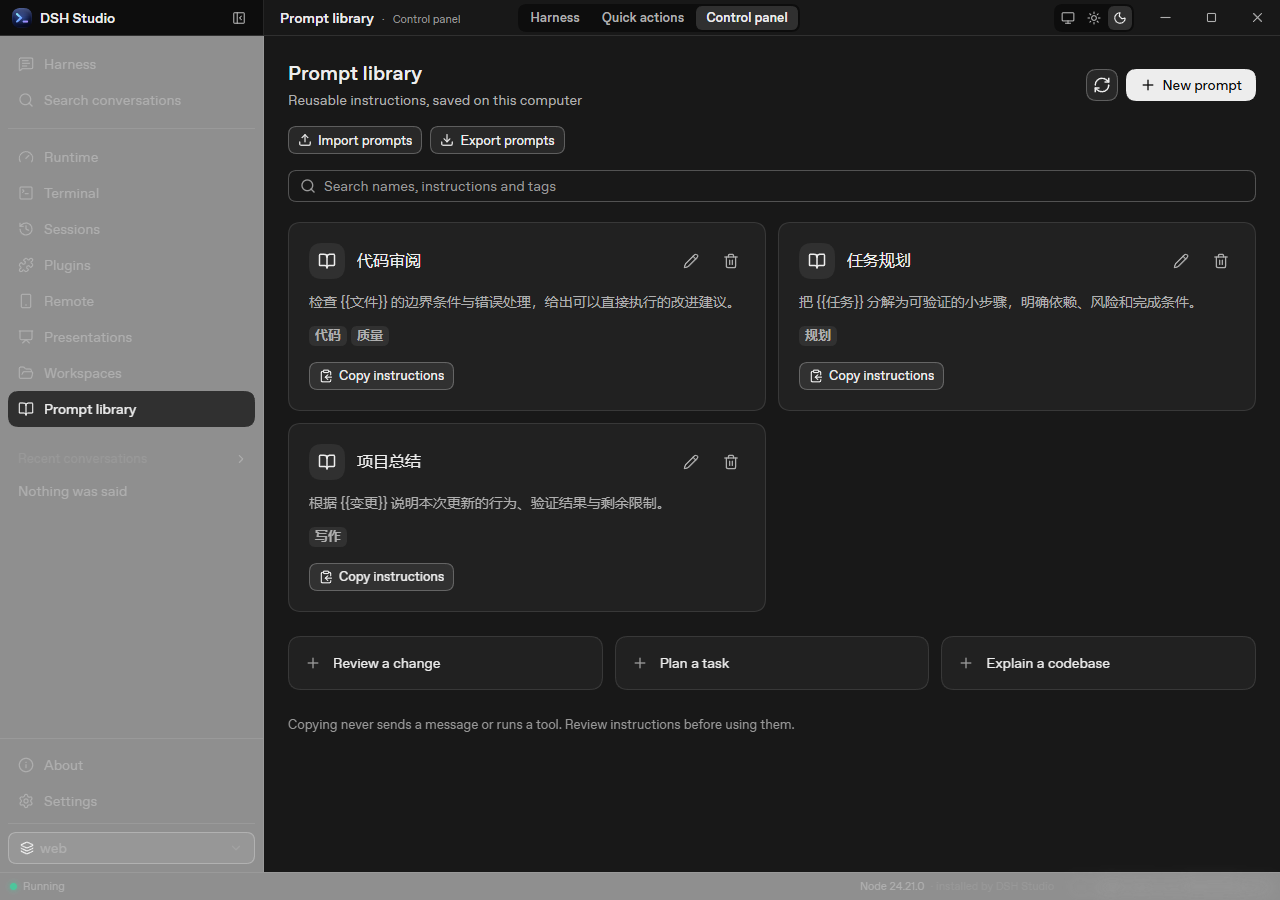Edit the 代码审阅 prompt with the pencil icon
The image size is (1280, 900).
(x=691, y=261)
